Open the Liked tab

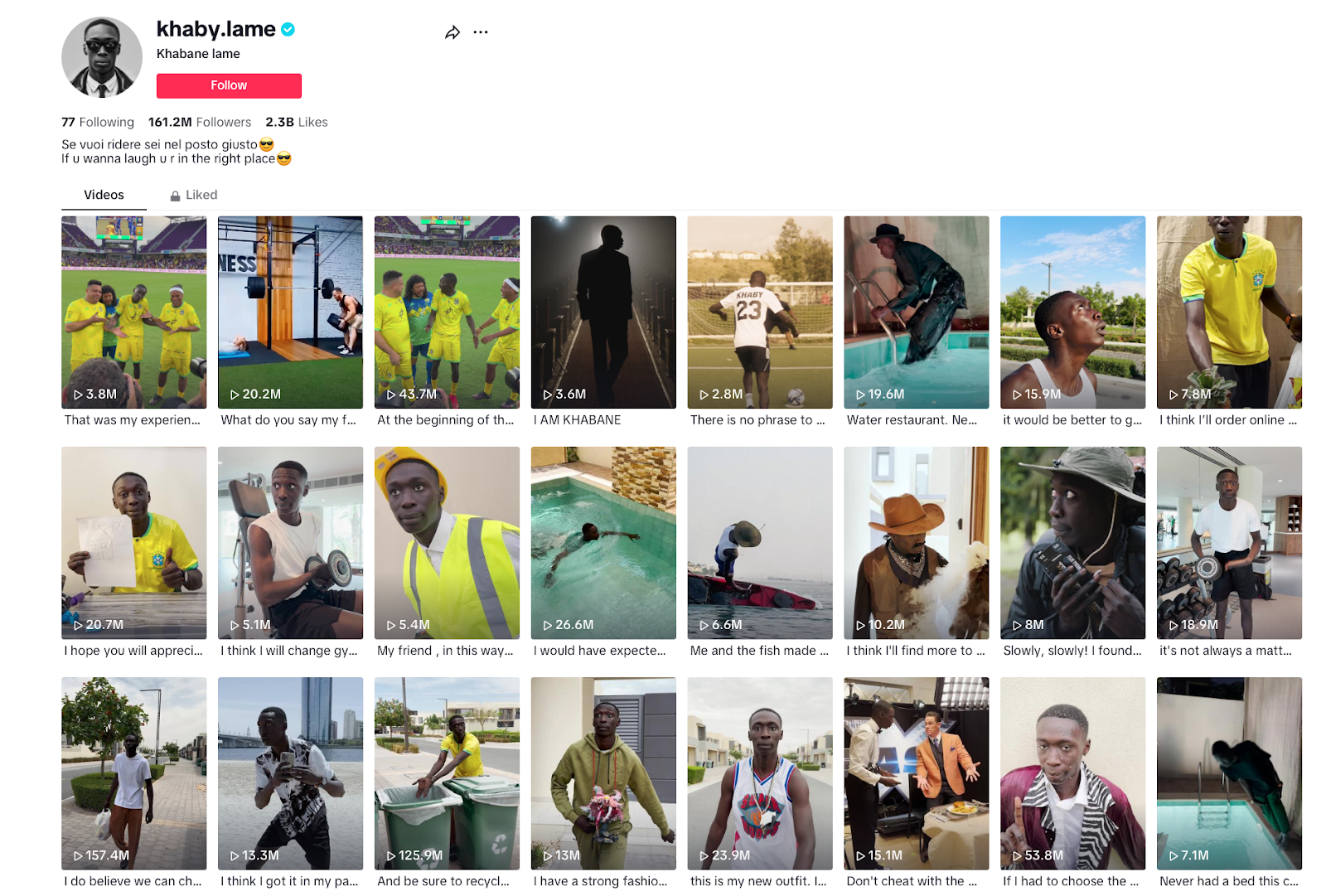[x=194, y=195]
